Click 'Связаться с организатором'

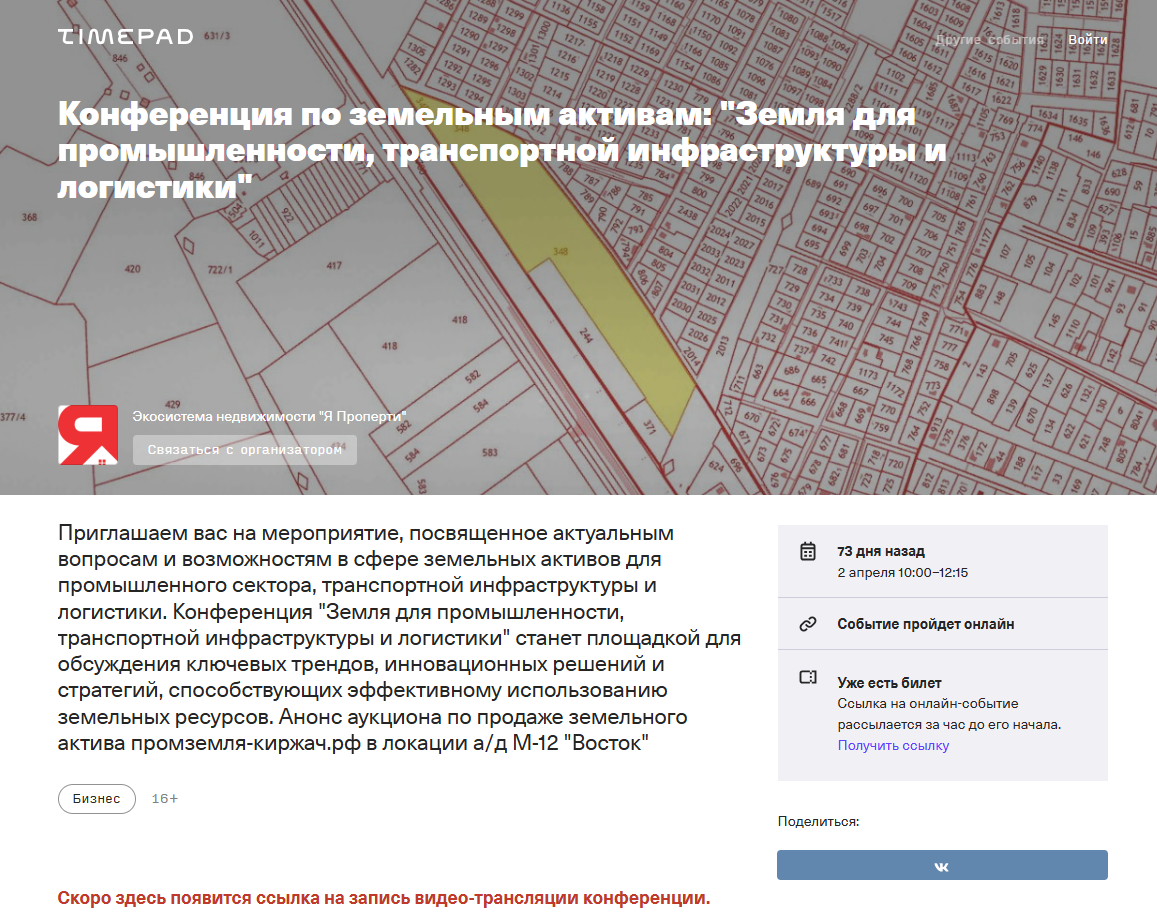pyautogui.click(x=244, y=450)
